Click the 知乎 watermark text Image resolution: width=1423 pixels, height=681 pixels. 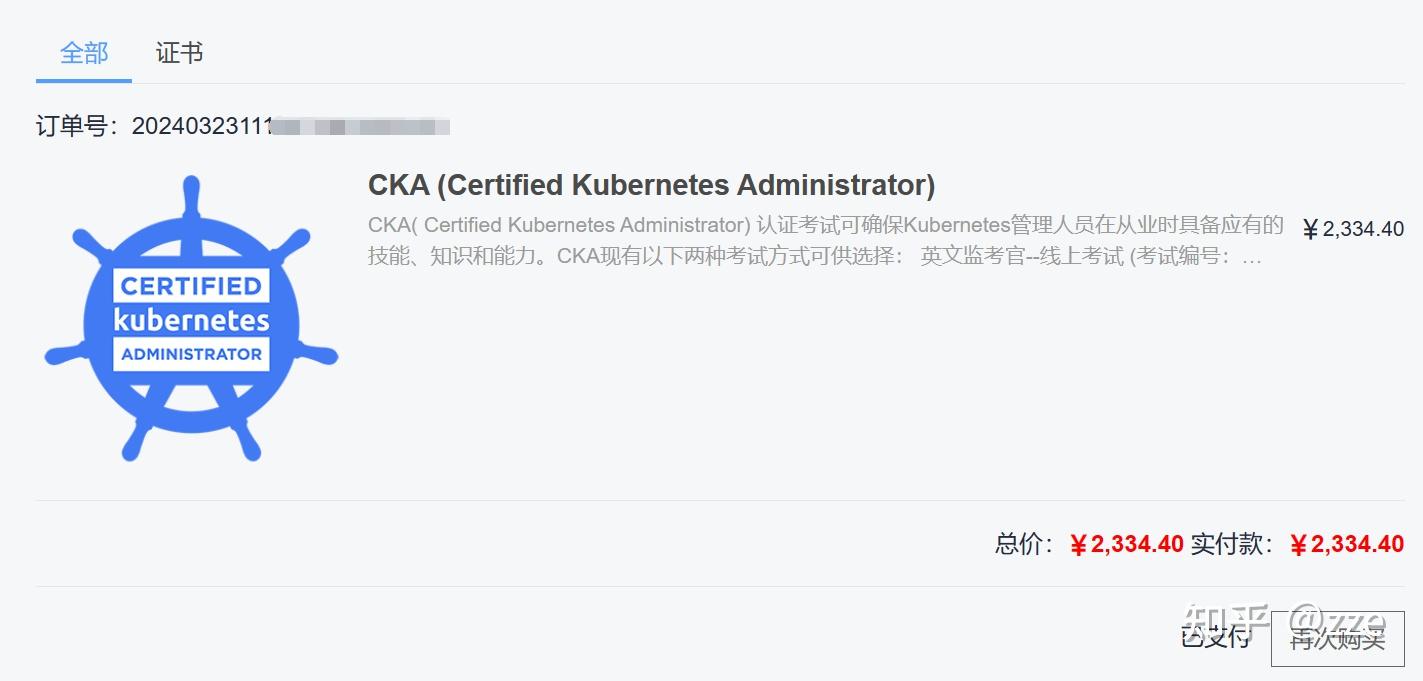click(1225, 621)
